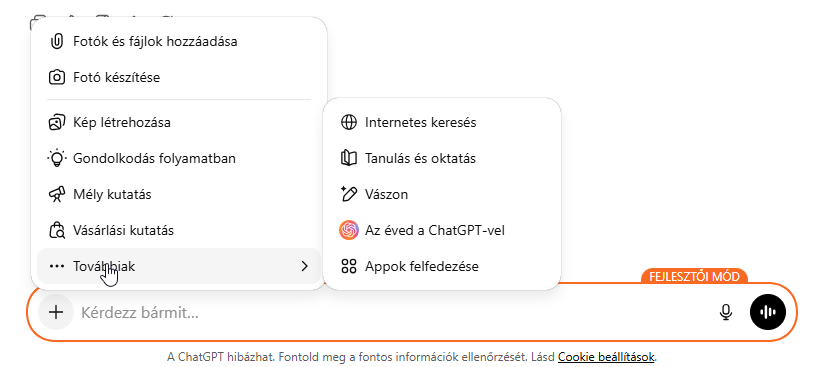Image resolution: width=821 pixels, height=367 pixels.
Task: Click the plus button in the message box
Action: point(56,313)
